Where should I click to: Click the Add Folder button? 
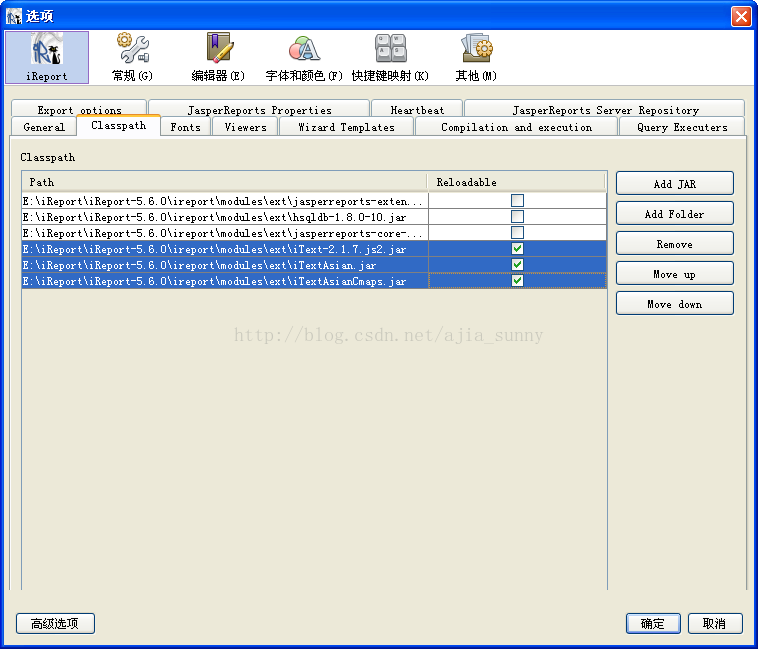point(675,214)
